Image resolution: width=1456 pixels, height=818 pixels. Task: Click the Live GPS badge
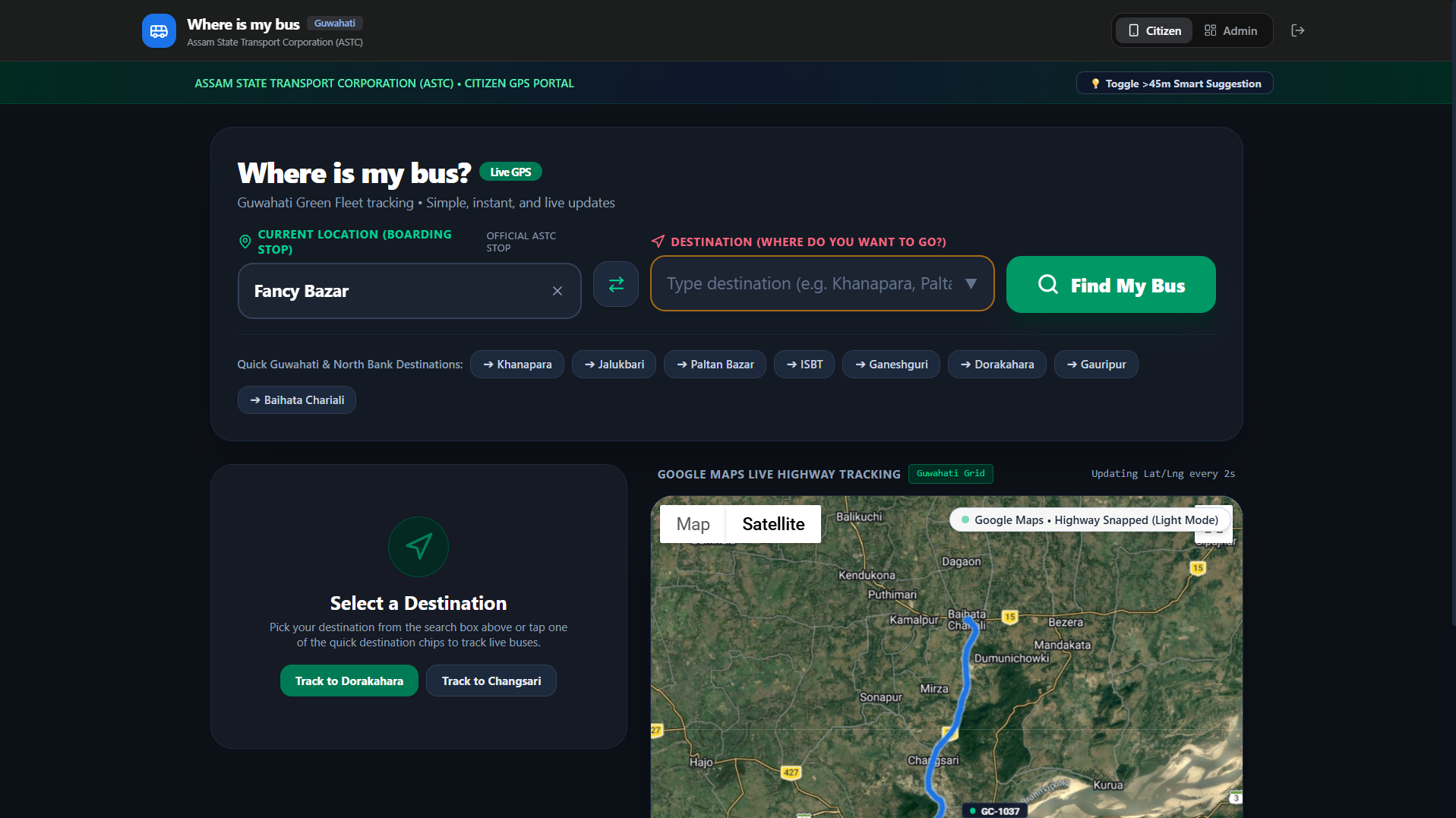[x=510, y=172]
